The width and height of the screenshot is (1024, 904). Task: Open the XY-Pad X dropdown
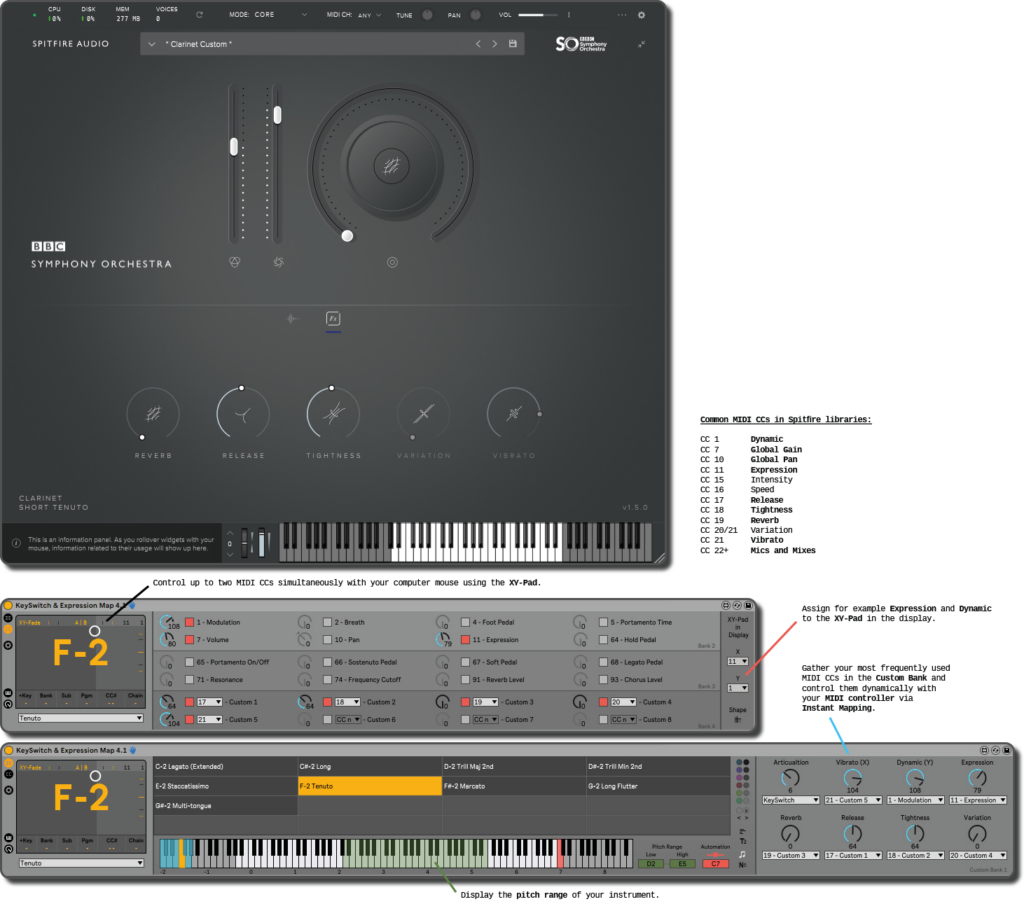click(x=737, y=662)
